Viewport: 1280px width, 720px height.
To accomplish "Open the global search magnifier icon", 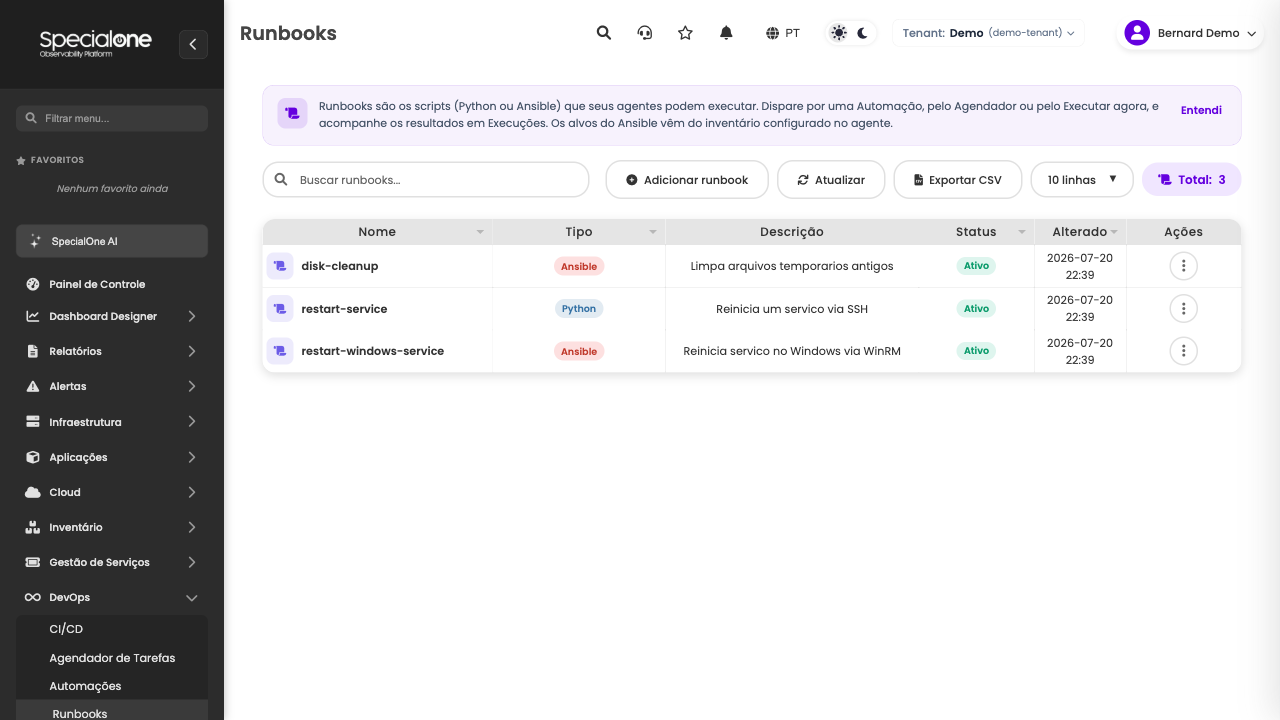I will click(604, 32).
